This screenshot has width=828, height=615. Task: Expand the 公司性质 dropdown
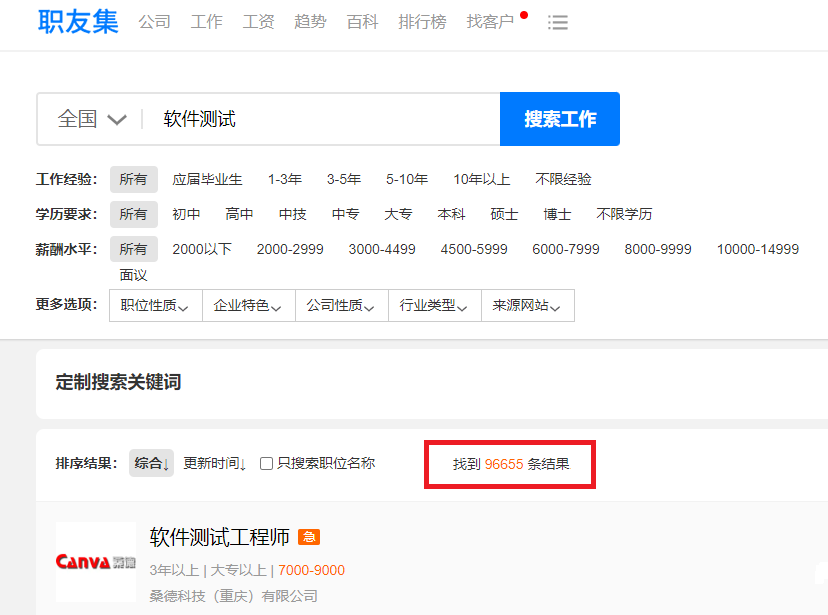(x=342, y=306)
